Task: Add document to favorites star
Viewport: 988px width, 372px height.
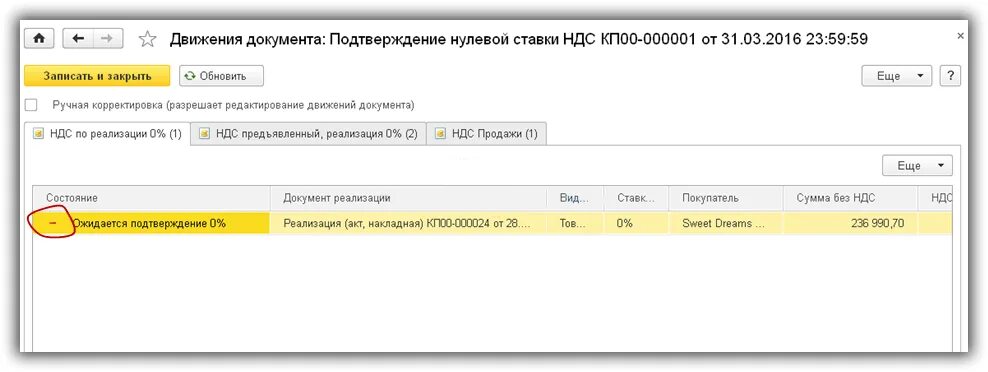Action: [x=147, y=39]
